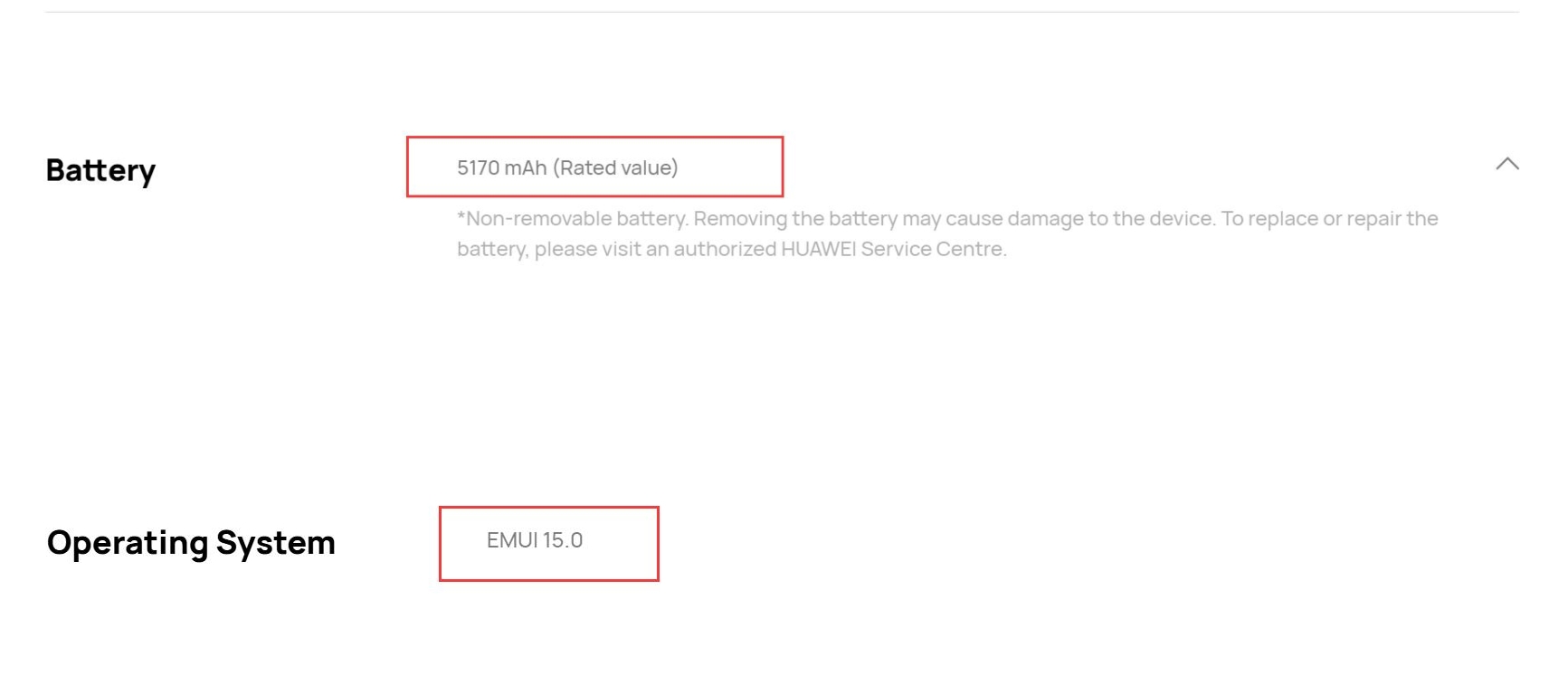Click the "Service Centre" text

tap(933, 250)
